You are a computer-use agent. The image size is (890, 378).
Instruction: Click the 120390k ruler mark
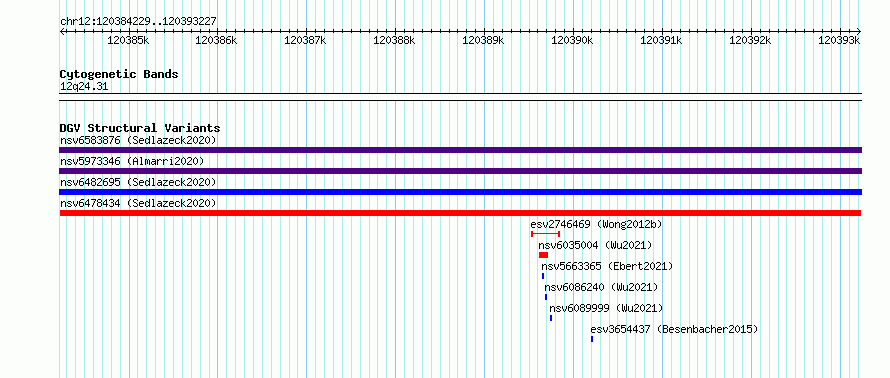point(573,40)
